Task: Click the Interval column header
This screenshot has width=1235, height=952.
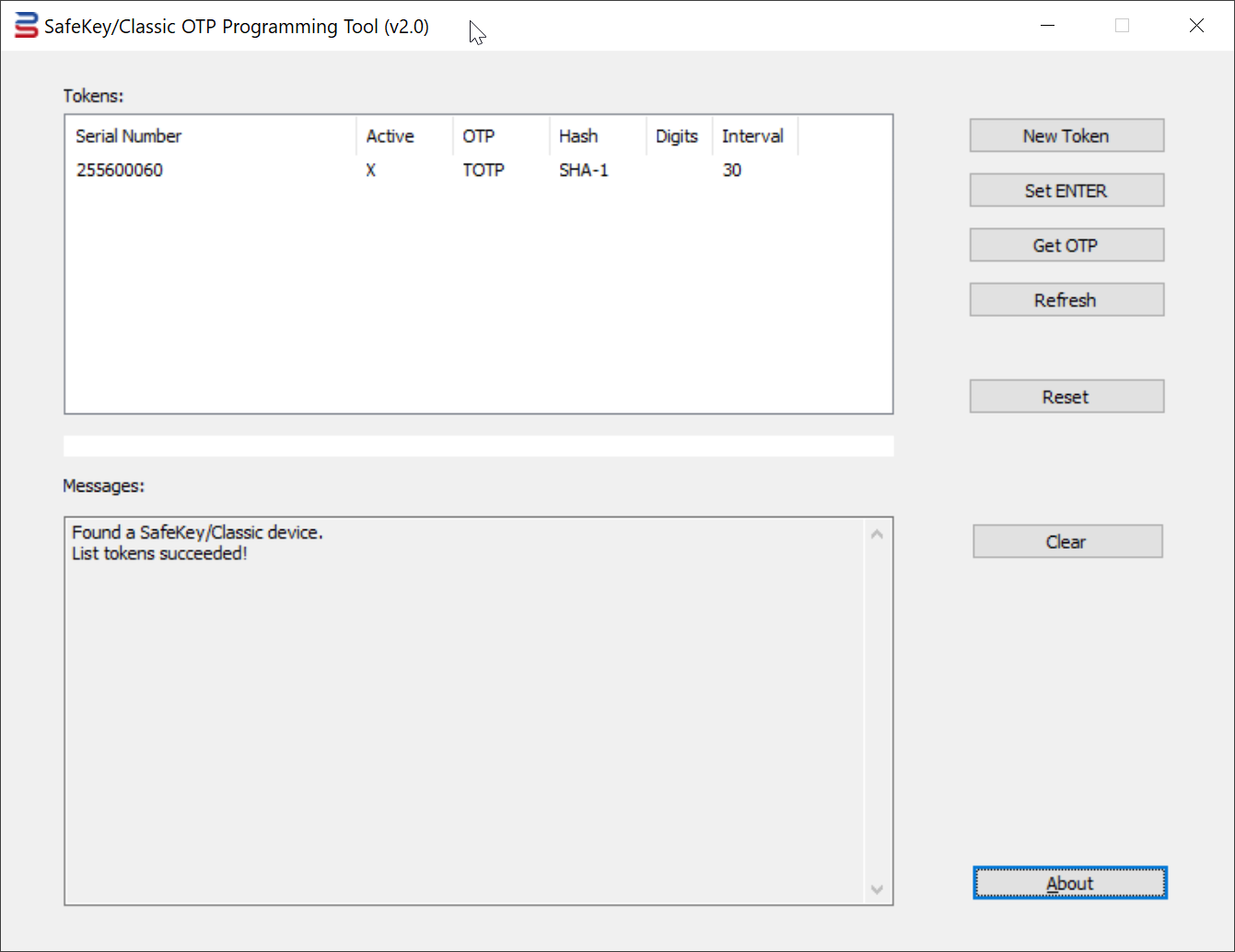Action: 753,136
